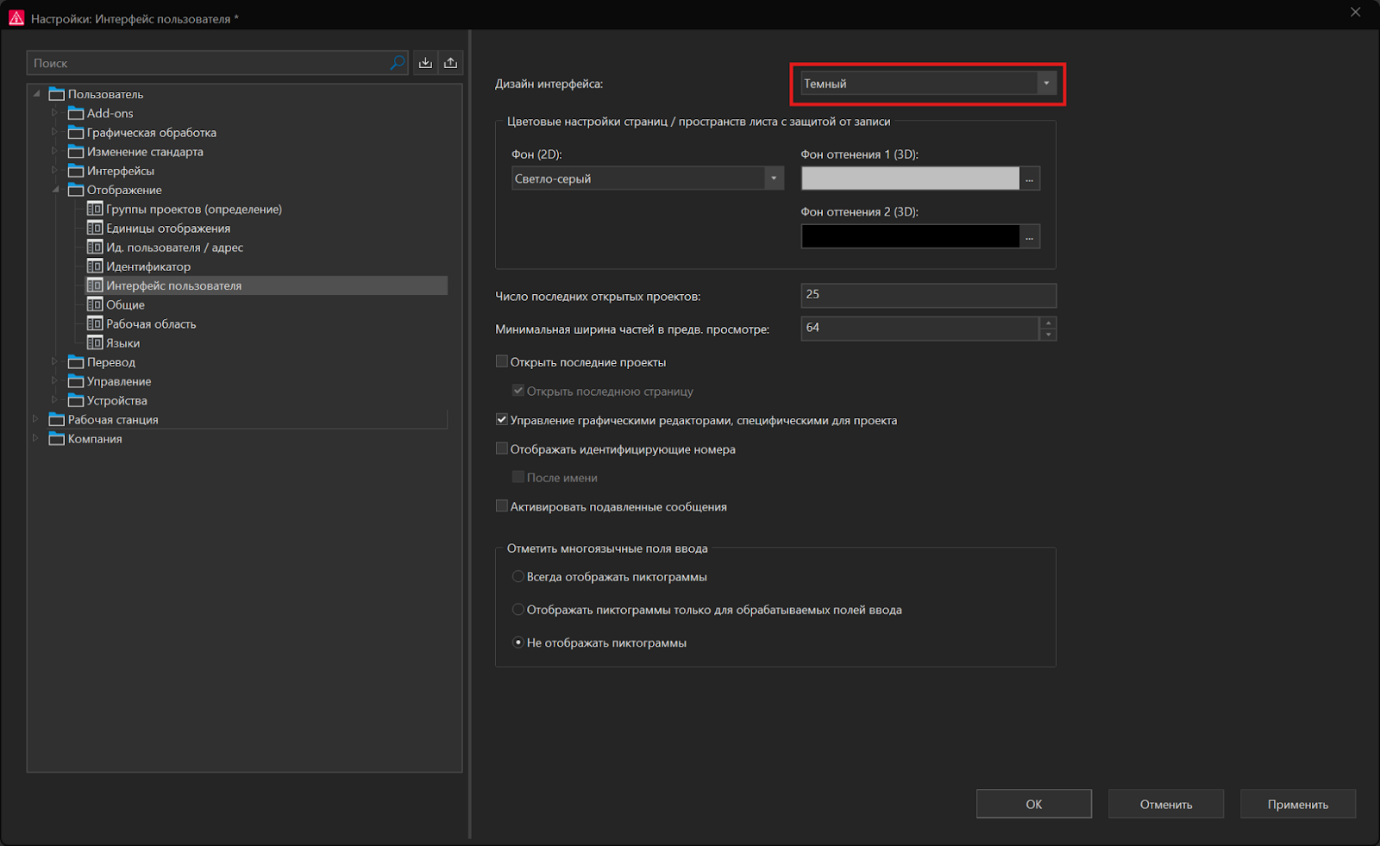The image size is (1380, 846).
Task: Uncheck Управление графическими редакторами, специфическими для проекта
Action: [x=501, y=420]
